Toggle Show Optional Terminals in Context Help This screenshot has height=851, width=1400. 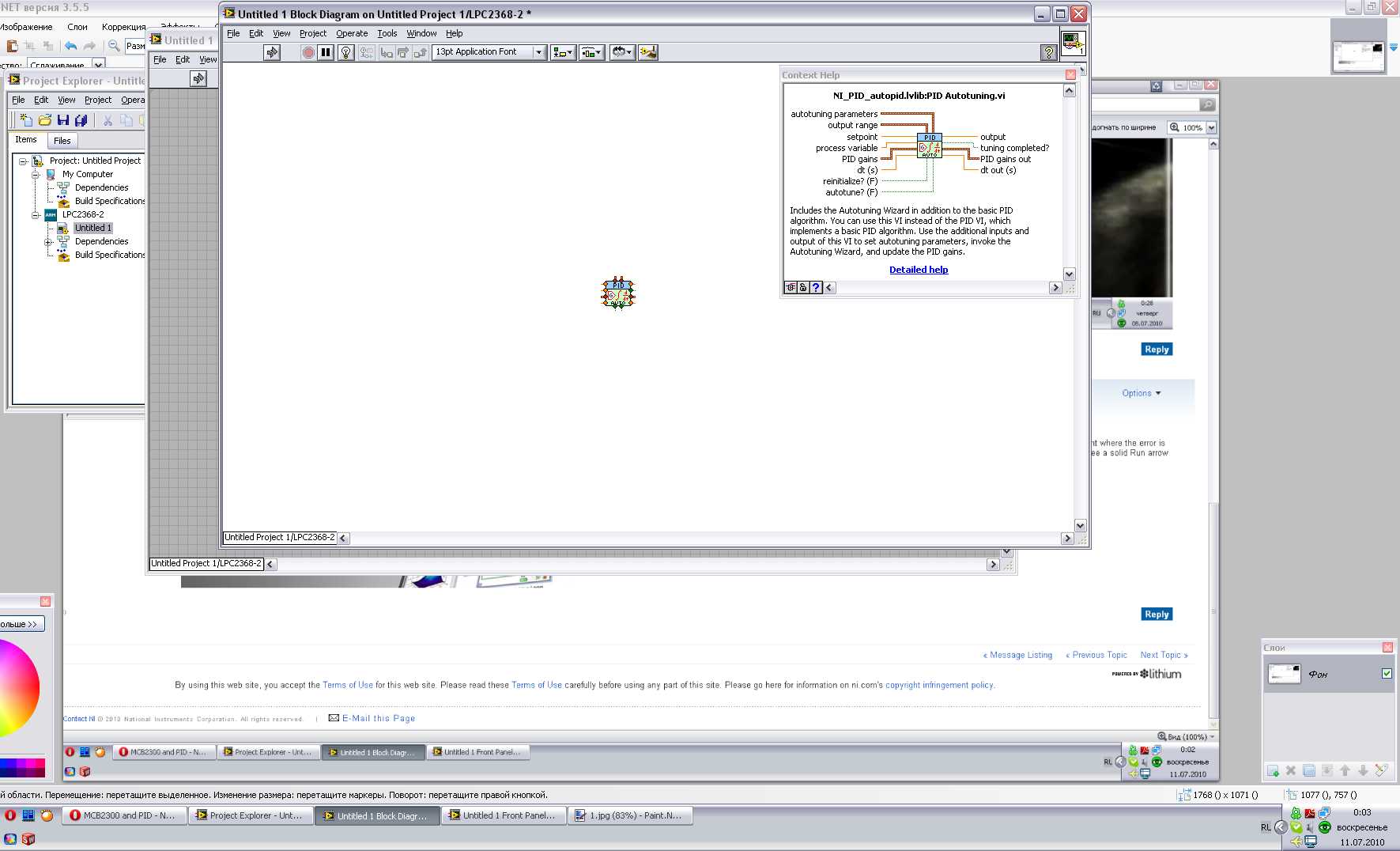click(791, 287)
